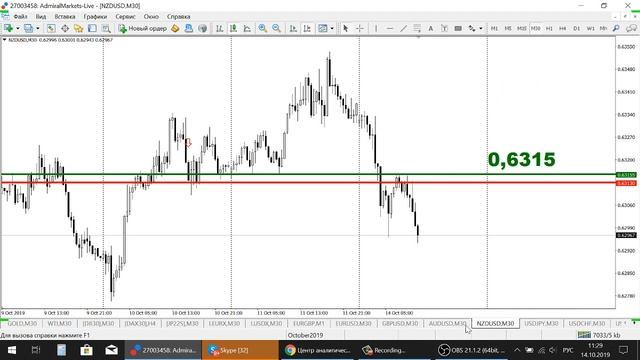Toggle auto scroll chart icon
Image resolution: width=640 pixels, height=360 pixels.
coord(293,28)
